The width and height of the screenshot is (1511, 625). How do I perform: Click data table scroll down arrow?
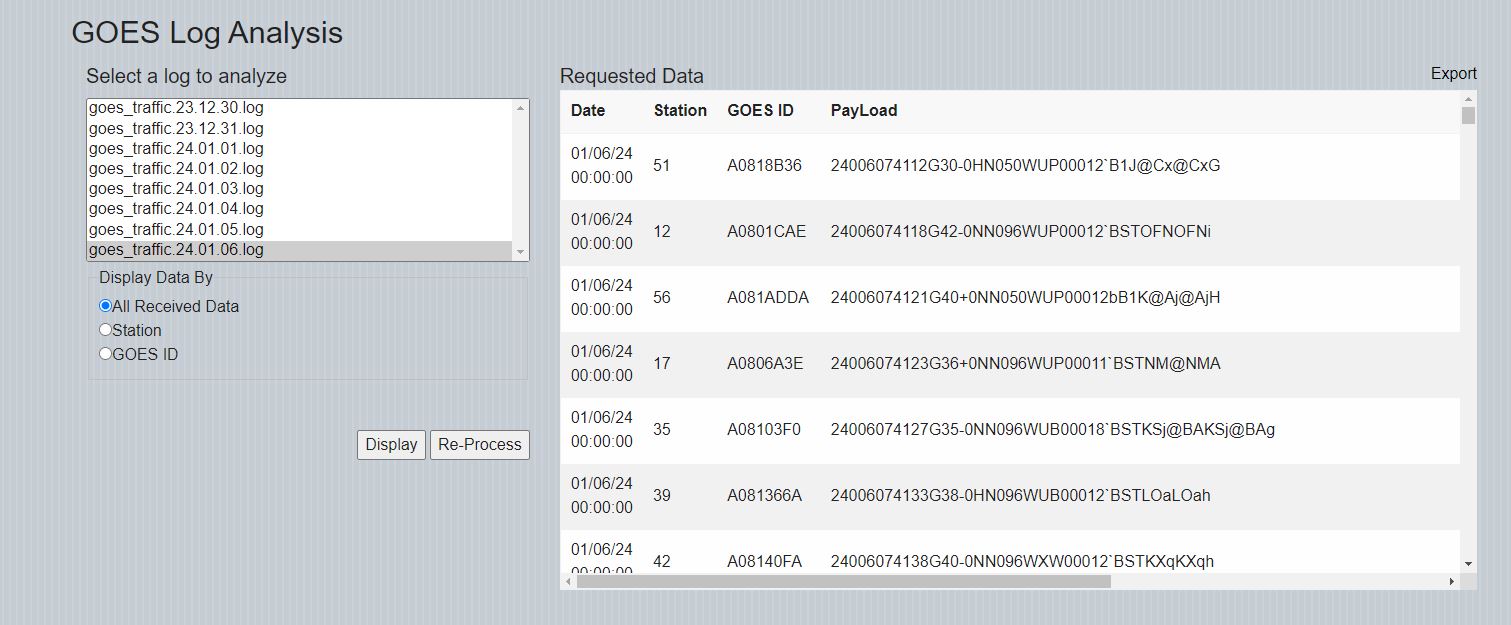tap(1468, 564)
